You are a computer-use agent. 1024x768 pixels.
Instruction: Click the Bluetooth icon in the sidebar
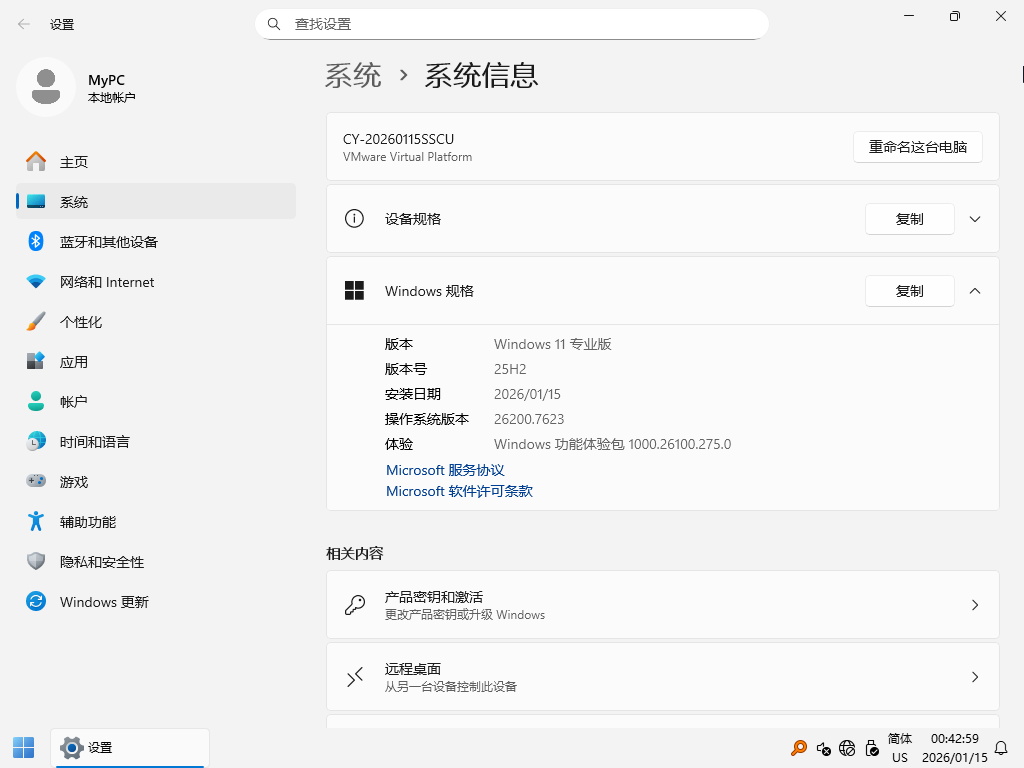[36, 242]
